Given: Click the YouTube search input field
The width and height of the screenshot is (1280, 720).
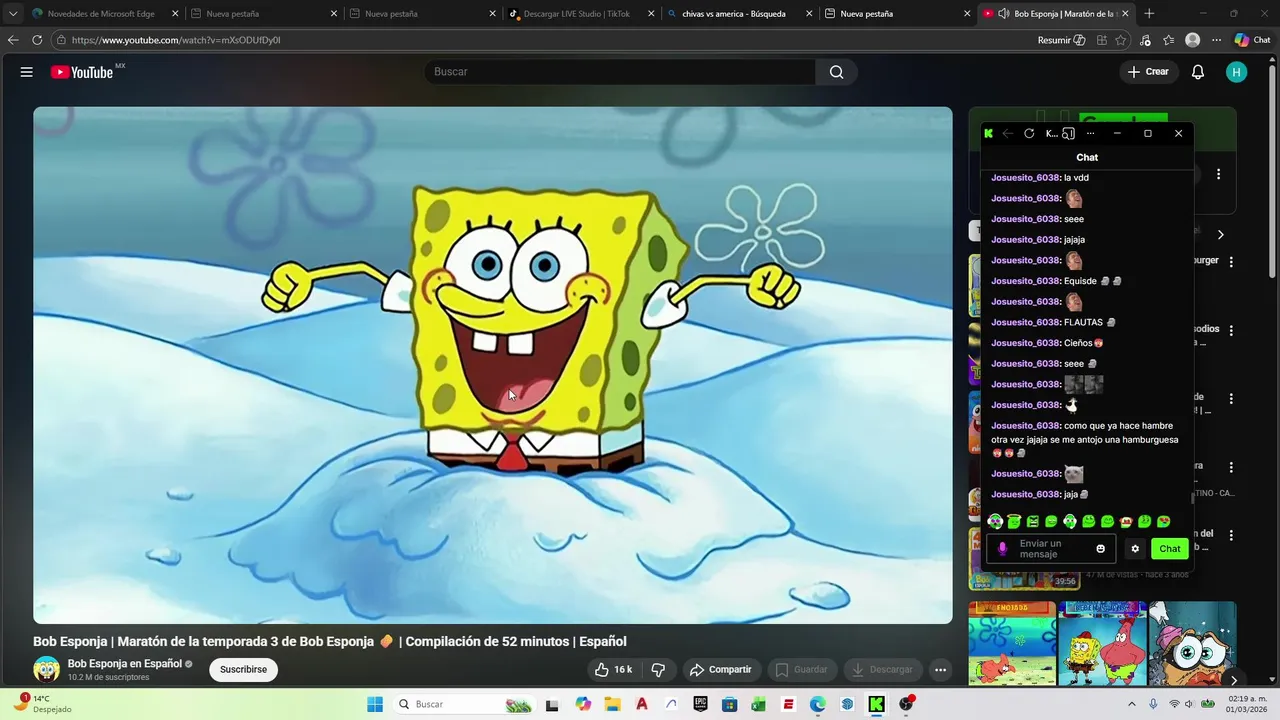Looking at the screenshot, I should [x=620, y=72].
